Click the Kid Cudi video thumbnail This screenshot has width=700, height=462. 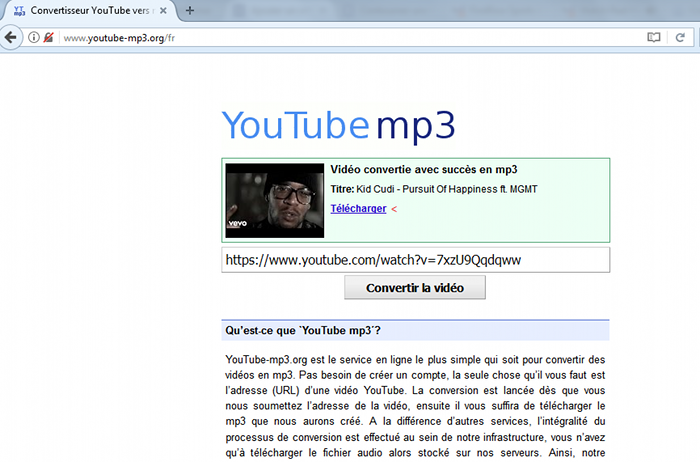click(x=275, y=200)
